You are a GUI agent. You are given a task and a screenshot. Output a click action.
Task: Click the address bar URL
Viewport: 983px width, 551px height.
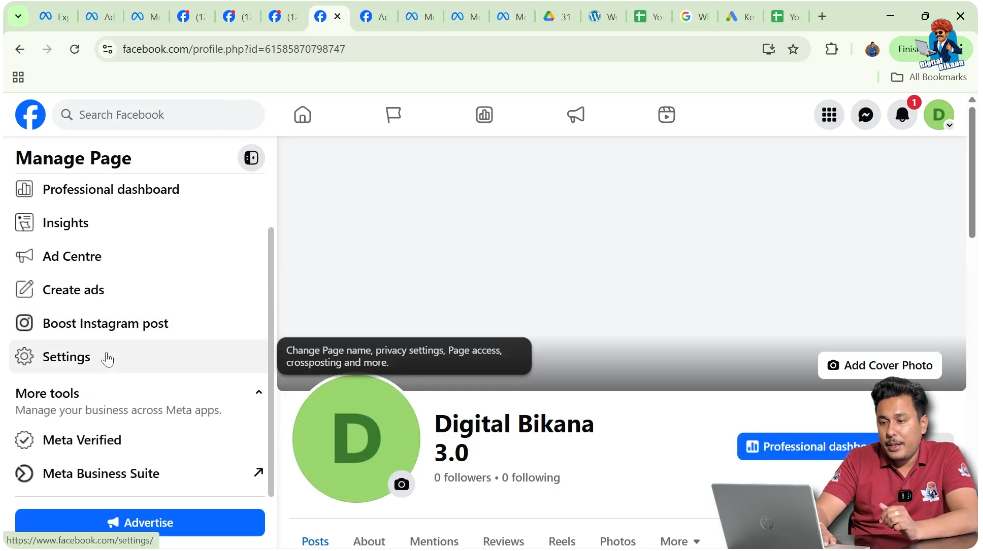tap(233, 49)
